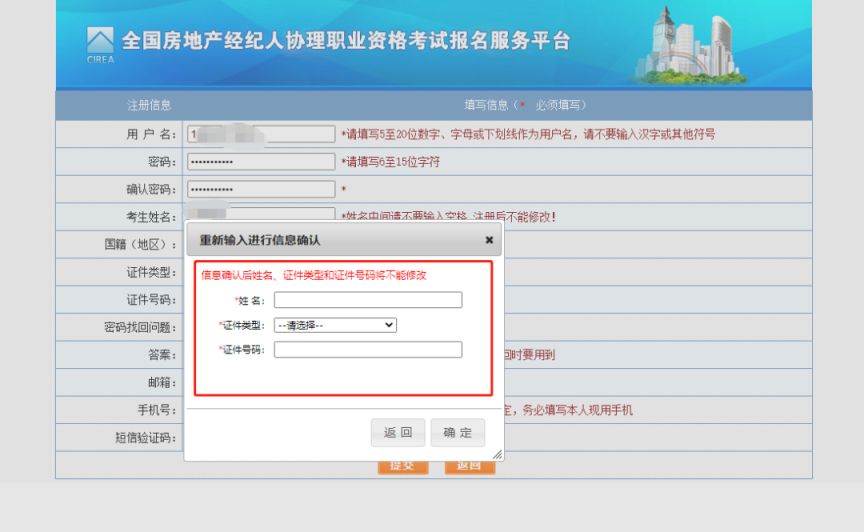Click the 答案 label
Screen dimensions: 864x532
pos(161,355)
